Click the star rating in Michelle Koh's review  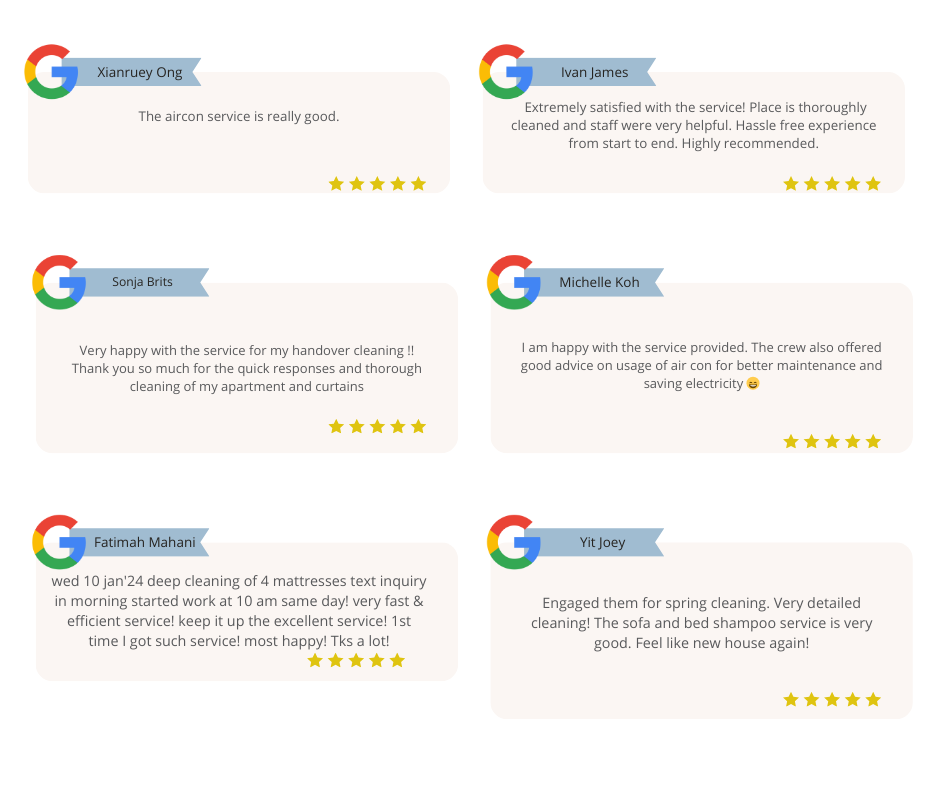(832, 442)
